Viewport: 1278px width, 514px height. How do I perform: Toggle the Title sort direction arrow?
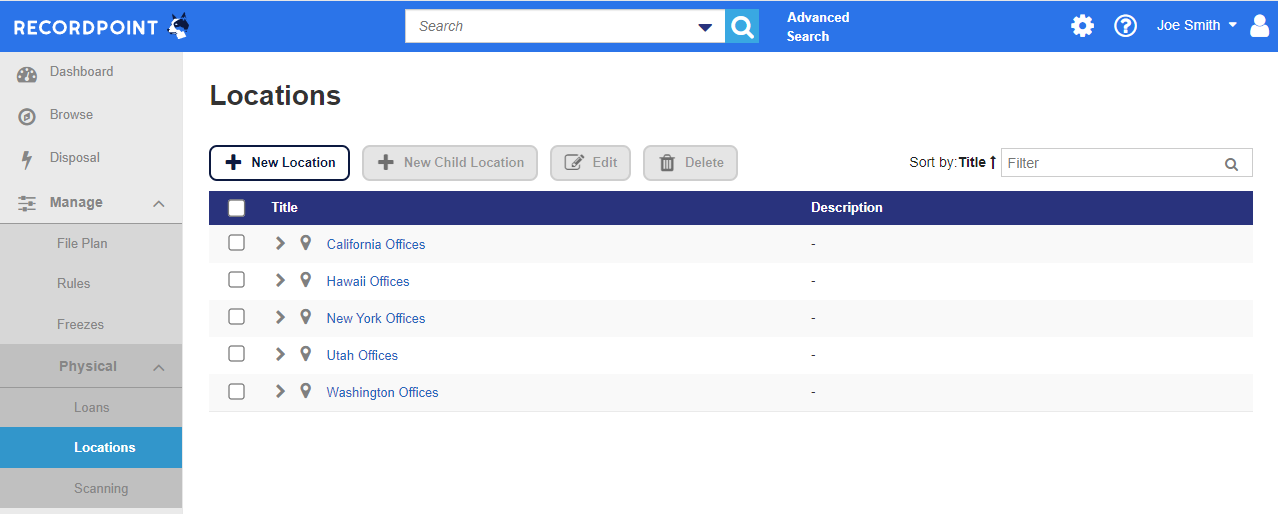[993, 162]
